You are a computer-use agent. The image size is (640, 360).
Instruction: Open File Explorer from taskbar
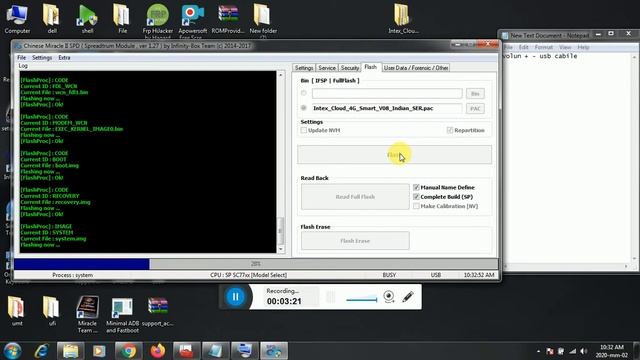pyautogui.click(x=71, y=351)
